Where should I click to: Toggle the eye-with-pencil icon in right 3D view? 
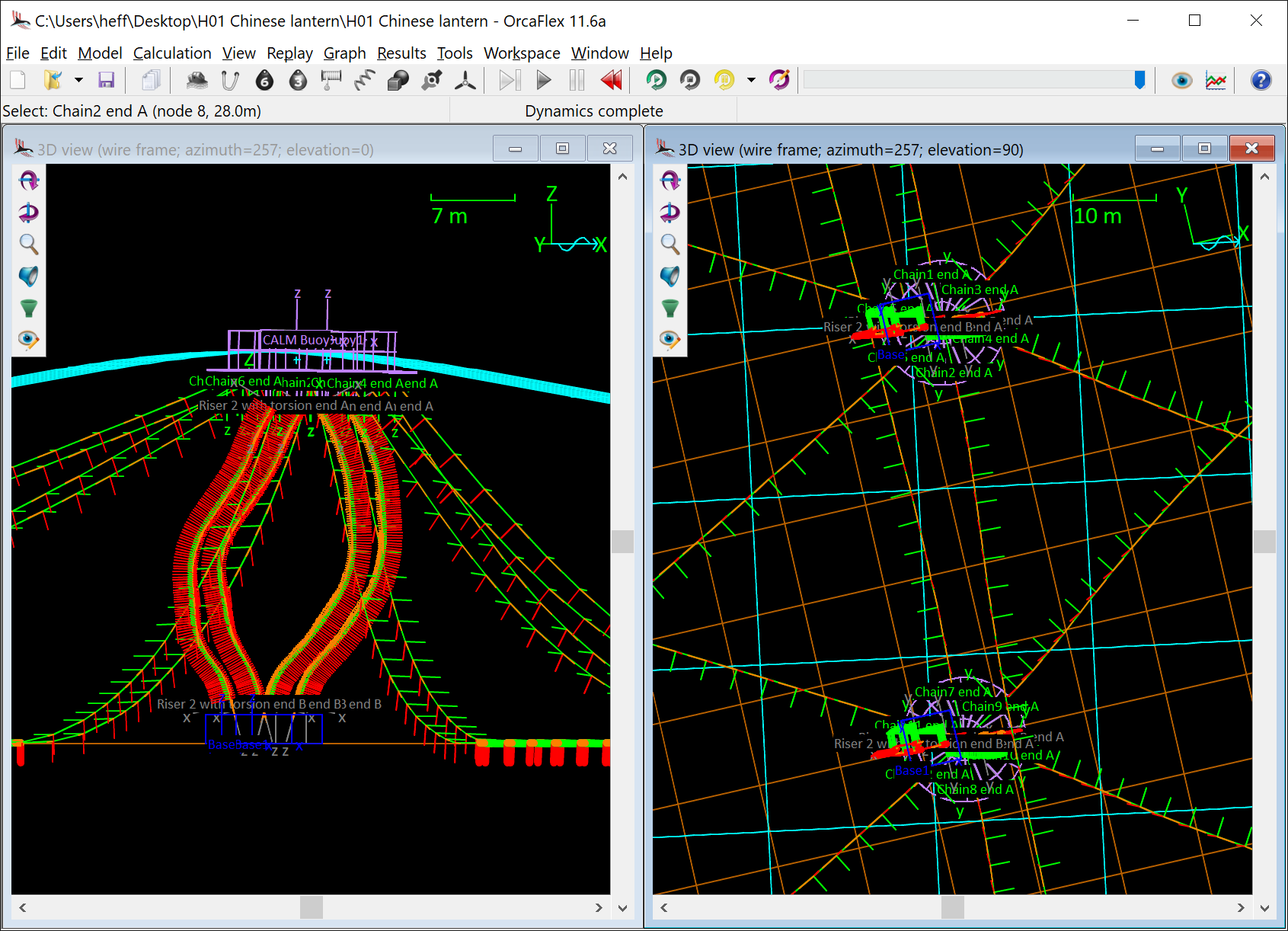(x=670, y=340)
